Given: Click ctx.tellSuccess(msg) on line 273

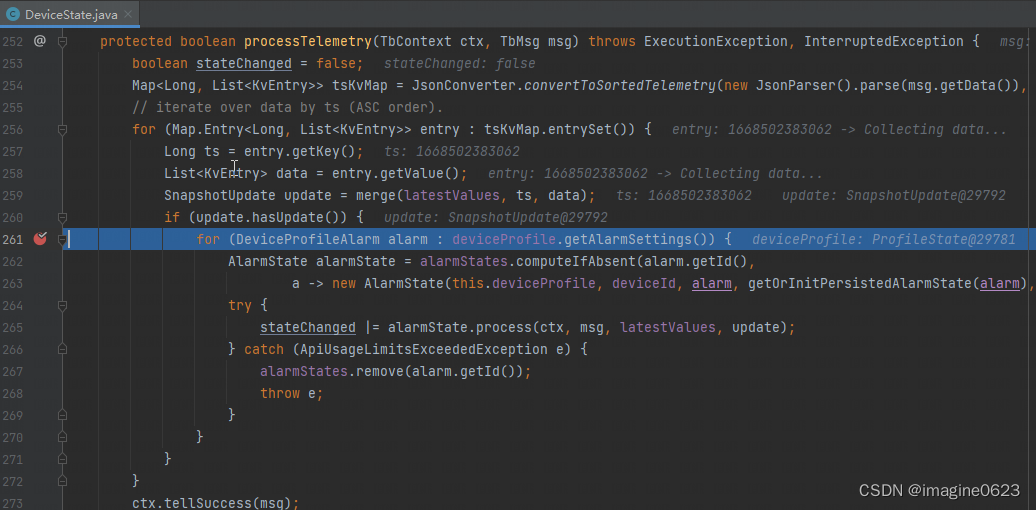Looking at the screenshot, I should point(211,503).
